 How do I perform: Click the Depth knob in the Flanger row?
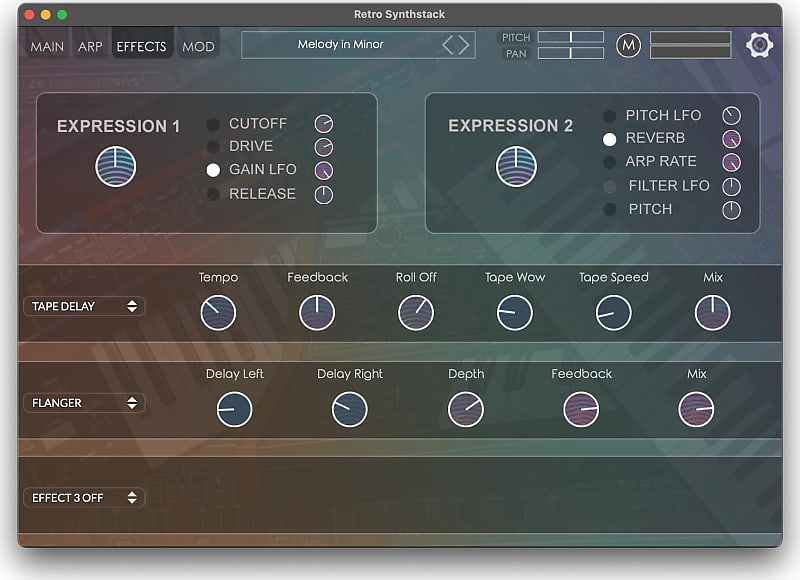point(466,407)
